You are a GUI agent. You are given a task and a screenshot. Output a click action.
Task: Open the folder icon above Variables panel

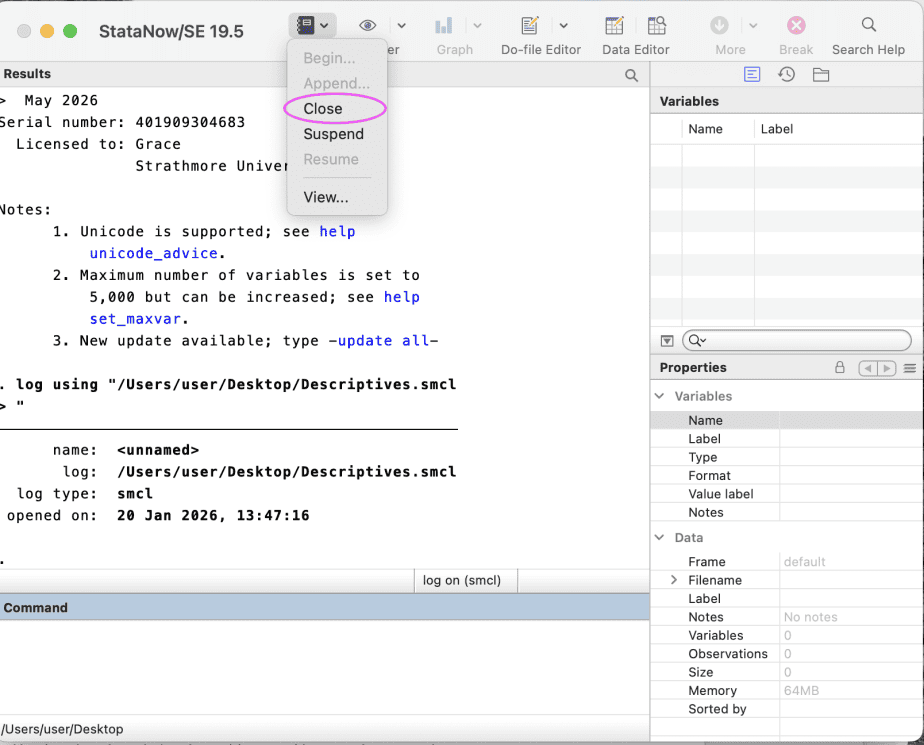coord(821,75)
